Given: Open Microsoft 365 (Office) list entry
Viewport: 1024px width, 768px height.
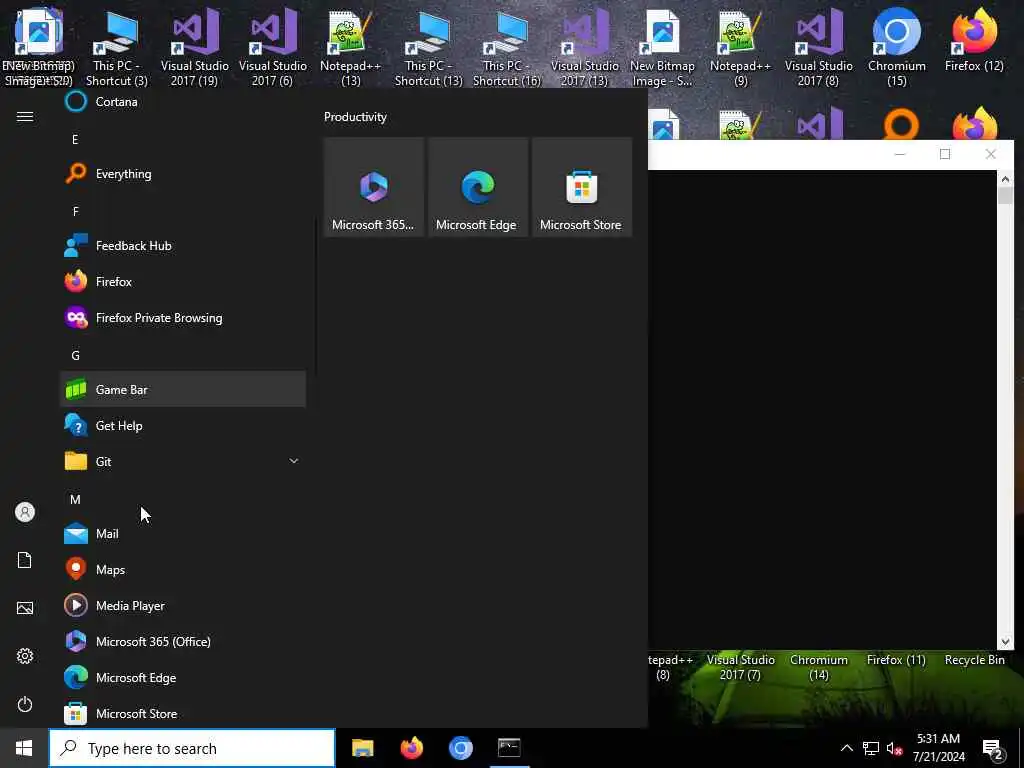Looking at the screenshot, I should 183,641.
